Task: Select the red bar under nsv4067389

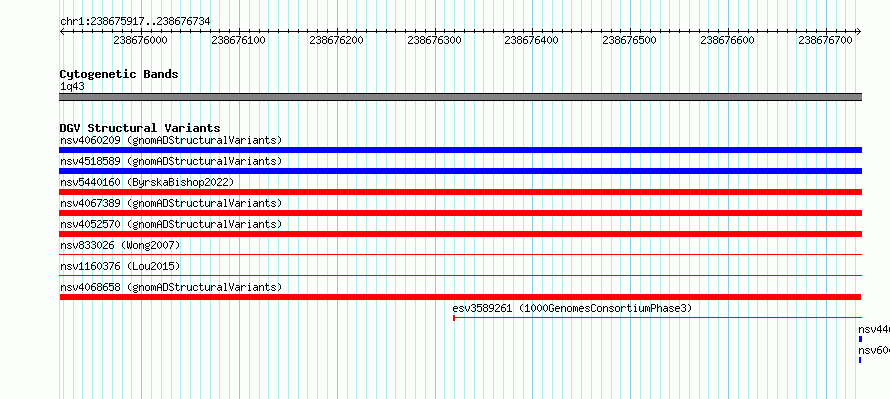Action: [x=460, y=213]
